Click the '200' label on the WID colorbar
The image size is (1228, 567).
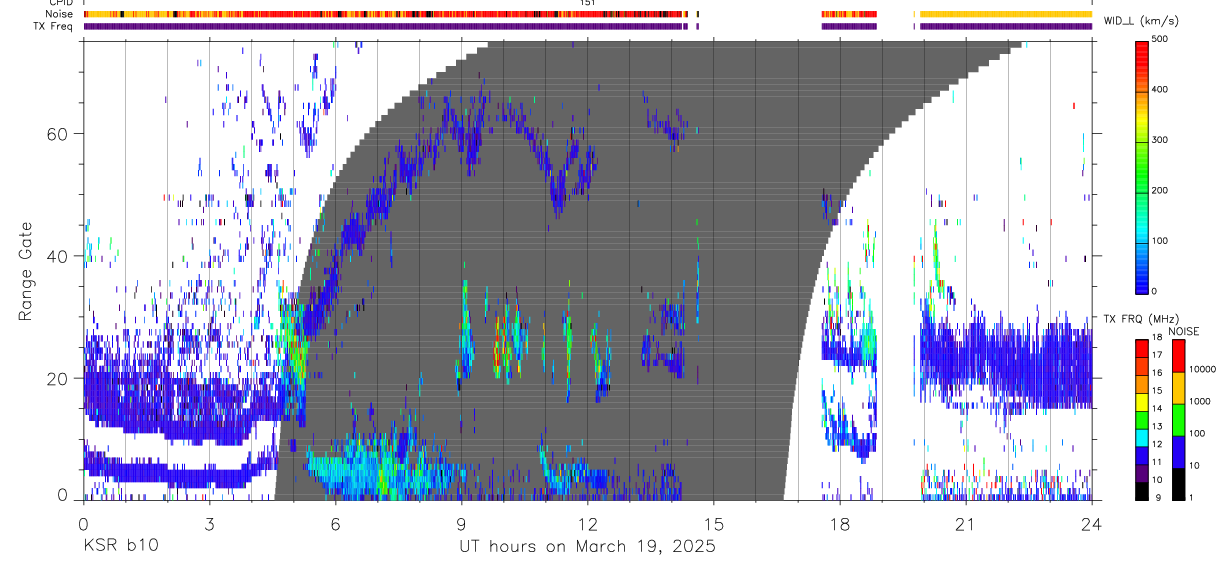1160,190
